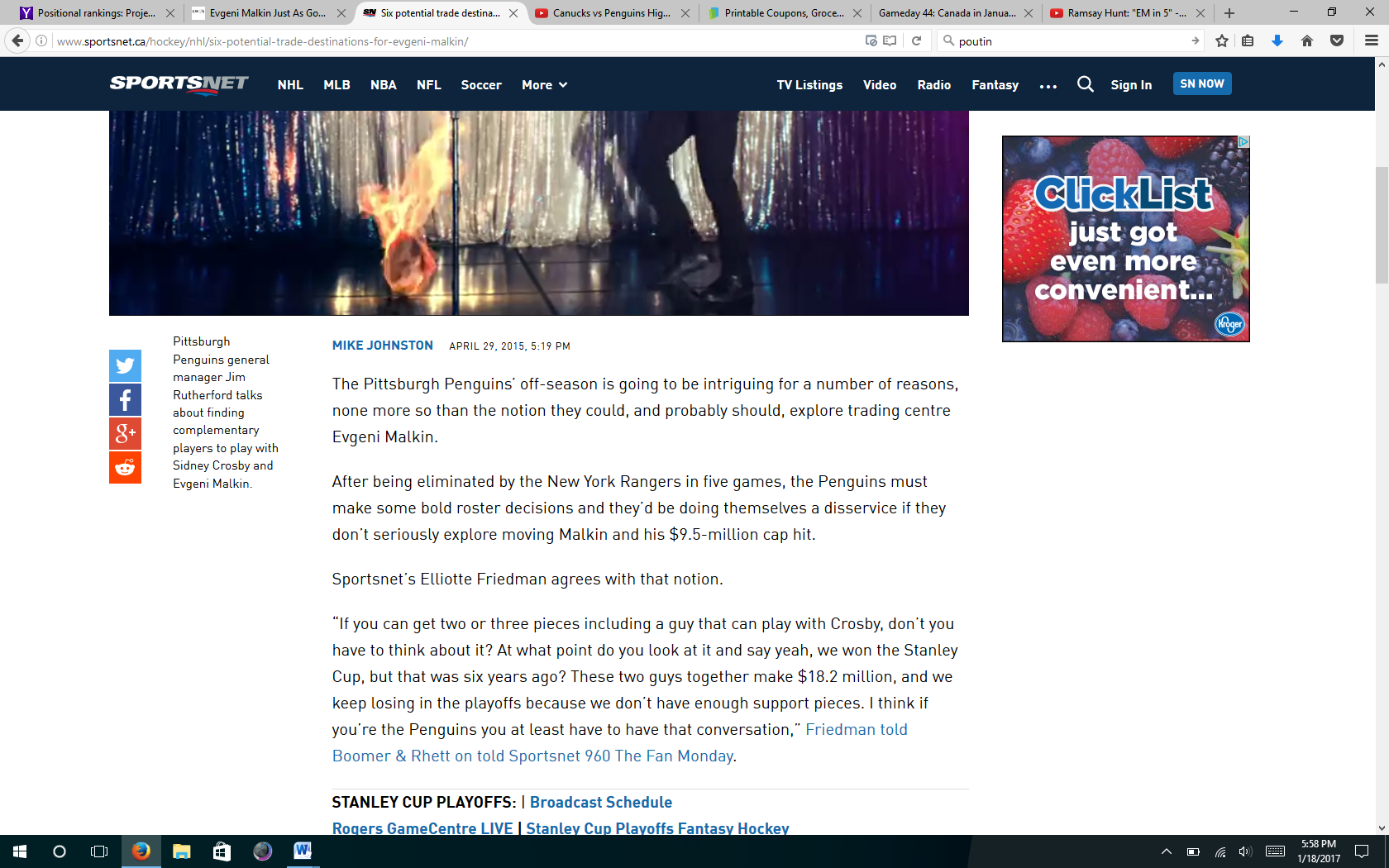
Task: Click author name Mike Johnston
Action: pos(382,346)
